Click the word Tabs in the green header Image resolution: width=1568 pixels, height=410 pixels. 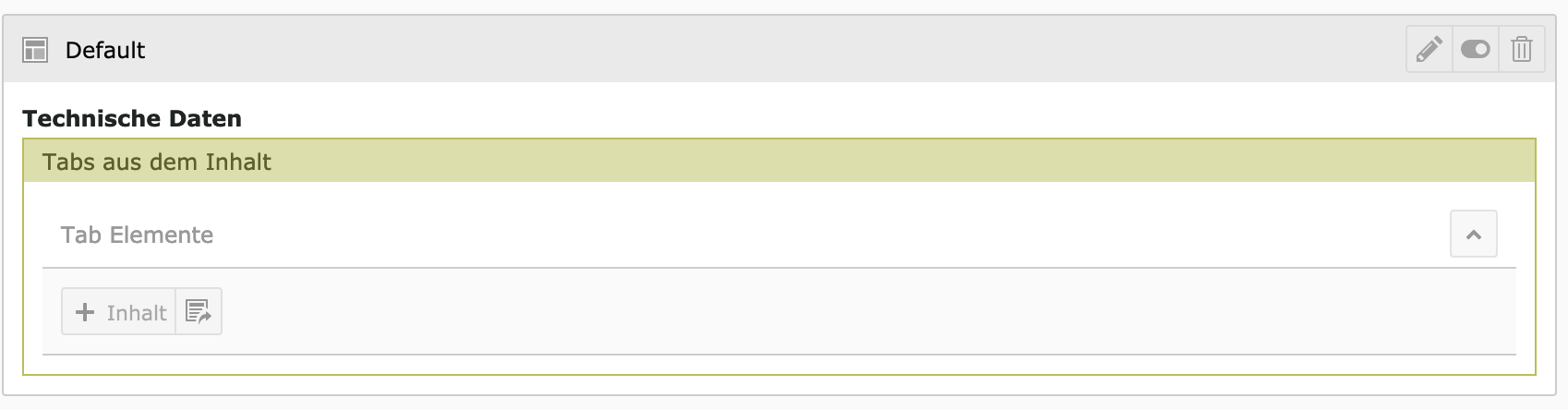pyautogui.click(x=69, y=162)
